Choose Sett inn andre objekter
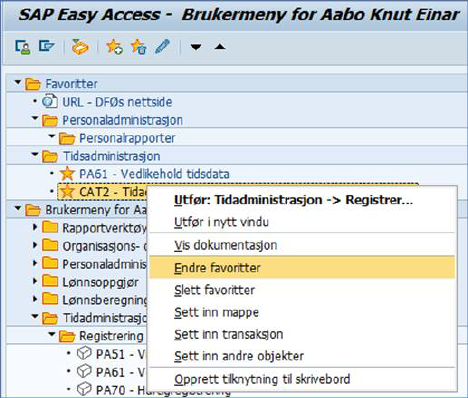 point(302,356)
